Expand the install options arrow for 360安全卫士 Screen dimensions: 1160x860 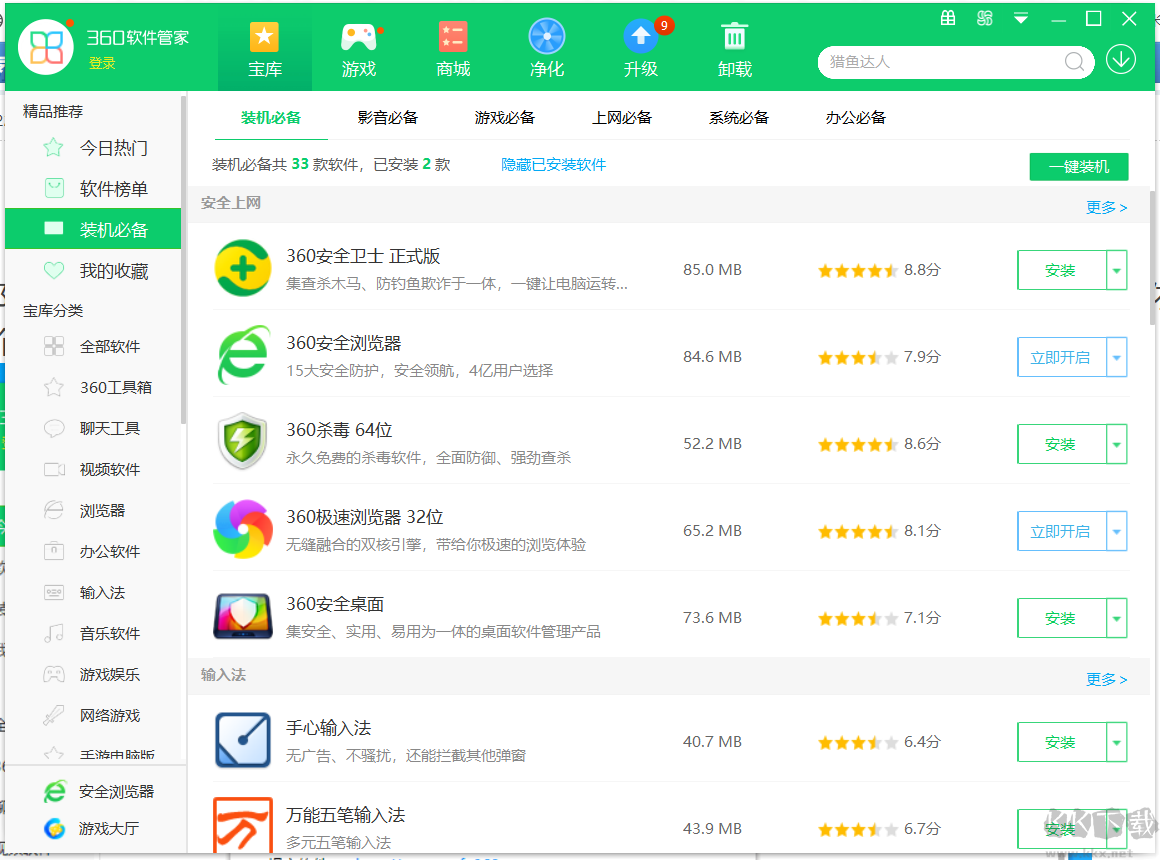[1117, 270]
